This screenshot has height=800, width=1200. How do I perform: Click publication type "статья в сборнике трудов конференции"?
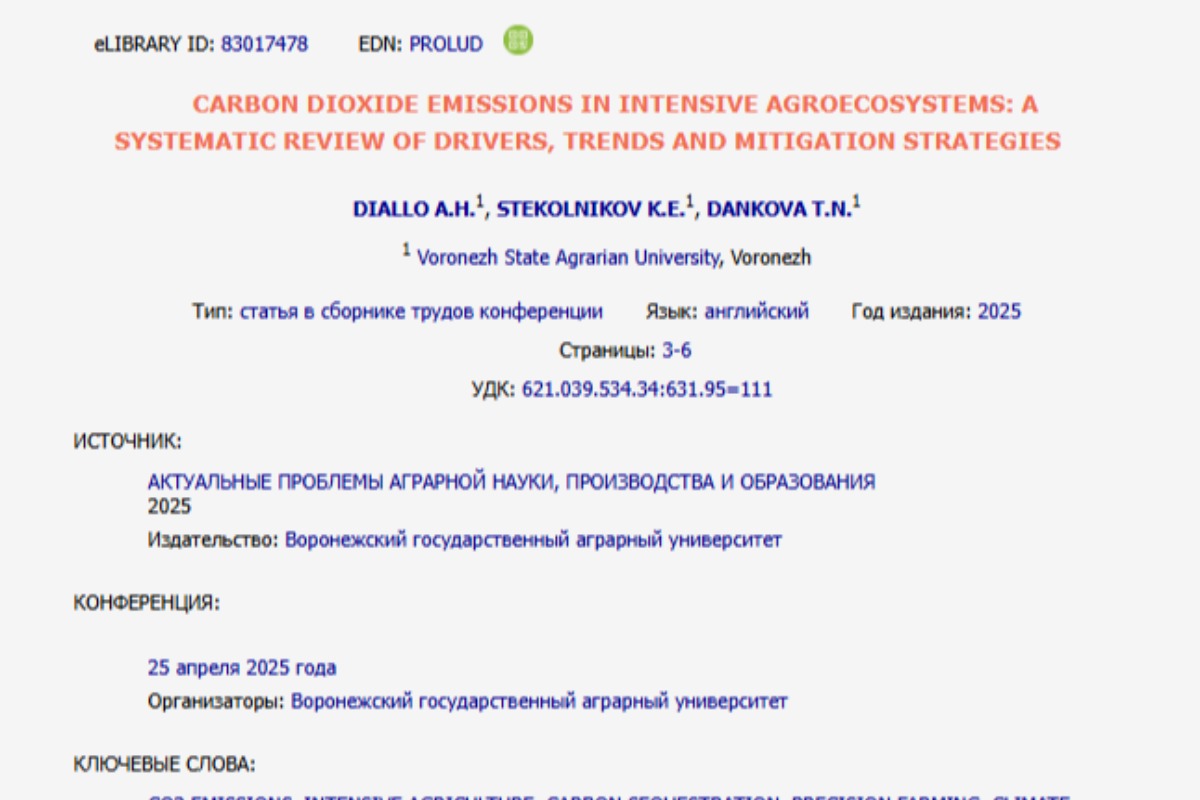point(421,311)
